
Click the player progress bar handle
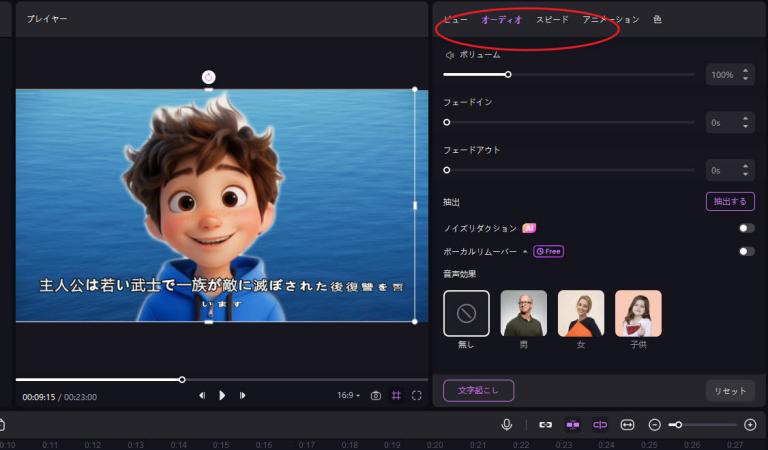pos(182,379)
